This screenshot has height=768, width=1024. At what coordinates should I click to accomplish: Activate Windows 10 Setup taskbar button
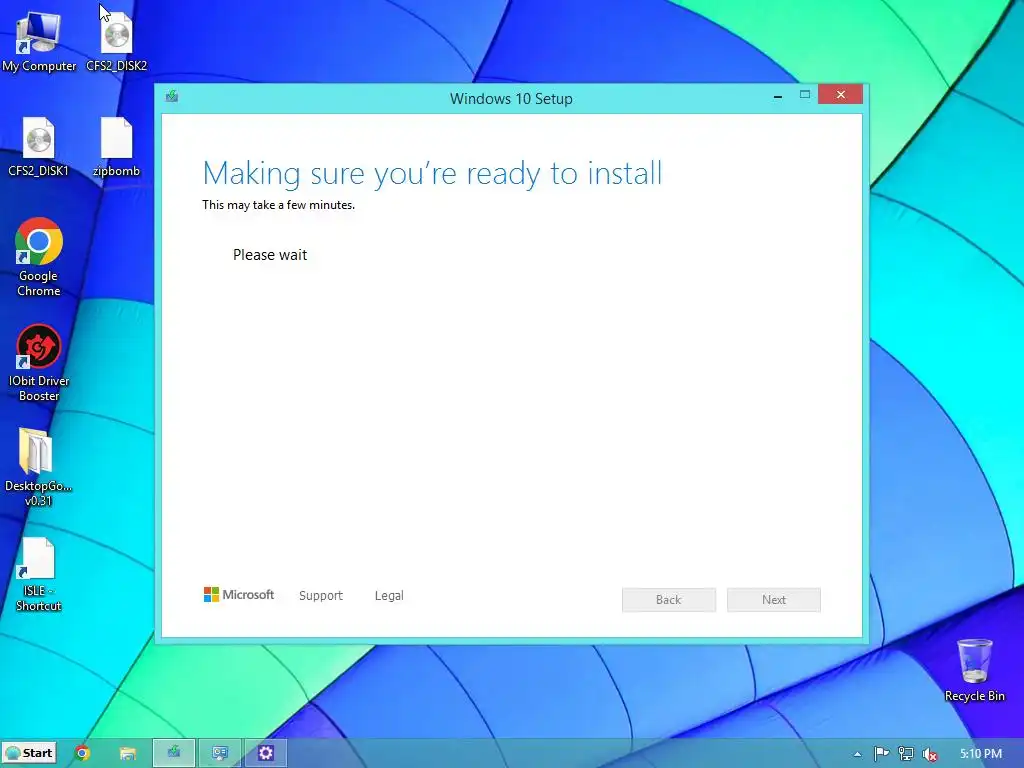coord(174,753)
